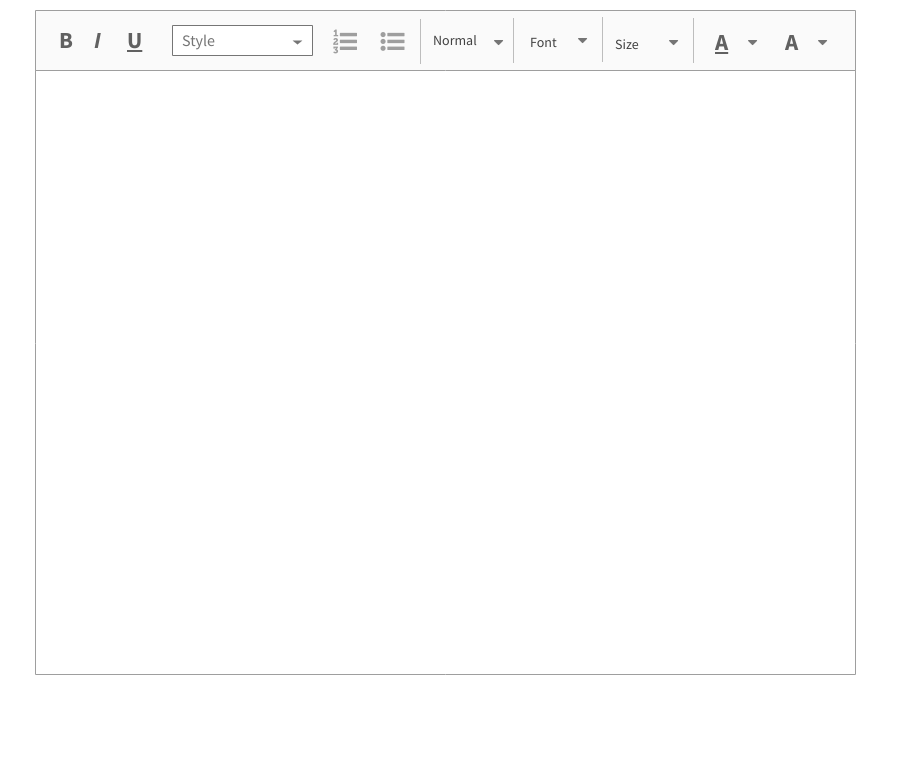Open the Style dropdown
The height and width of the screenshot is (774, 920).
click(x=242, y=40)
